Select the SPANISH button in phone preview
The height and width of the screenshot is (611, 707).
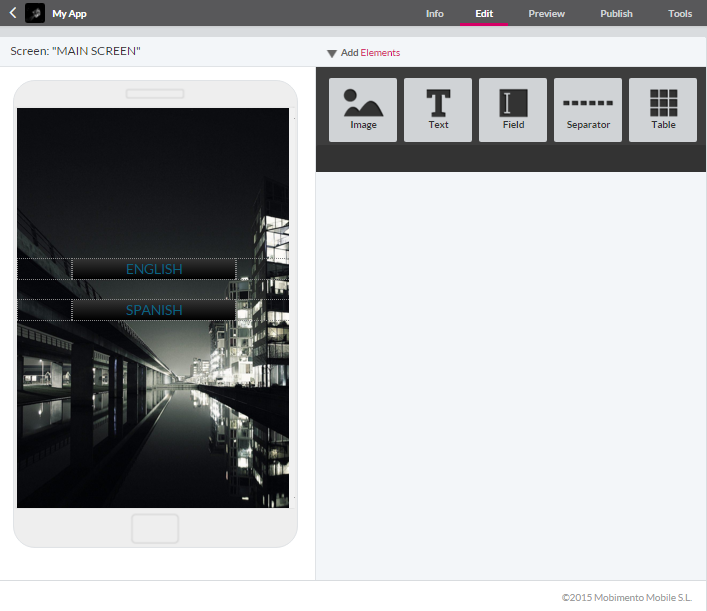(x=154, y=310)
